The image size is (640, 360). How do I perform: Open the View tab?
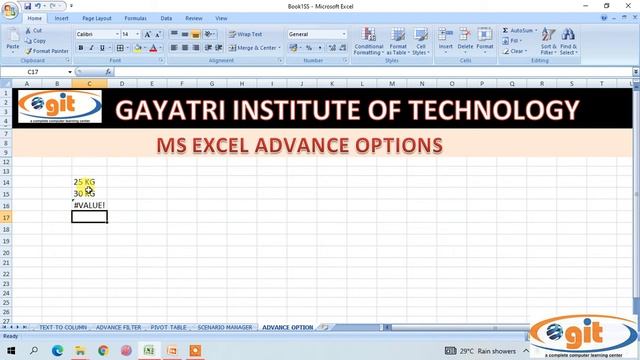coord(221,18)
